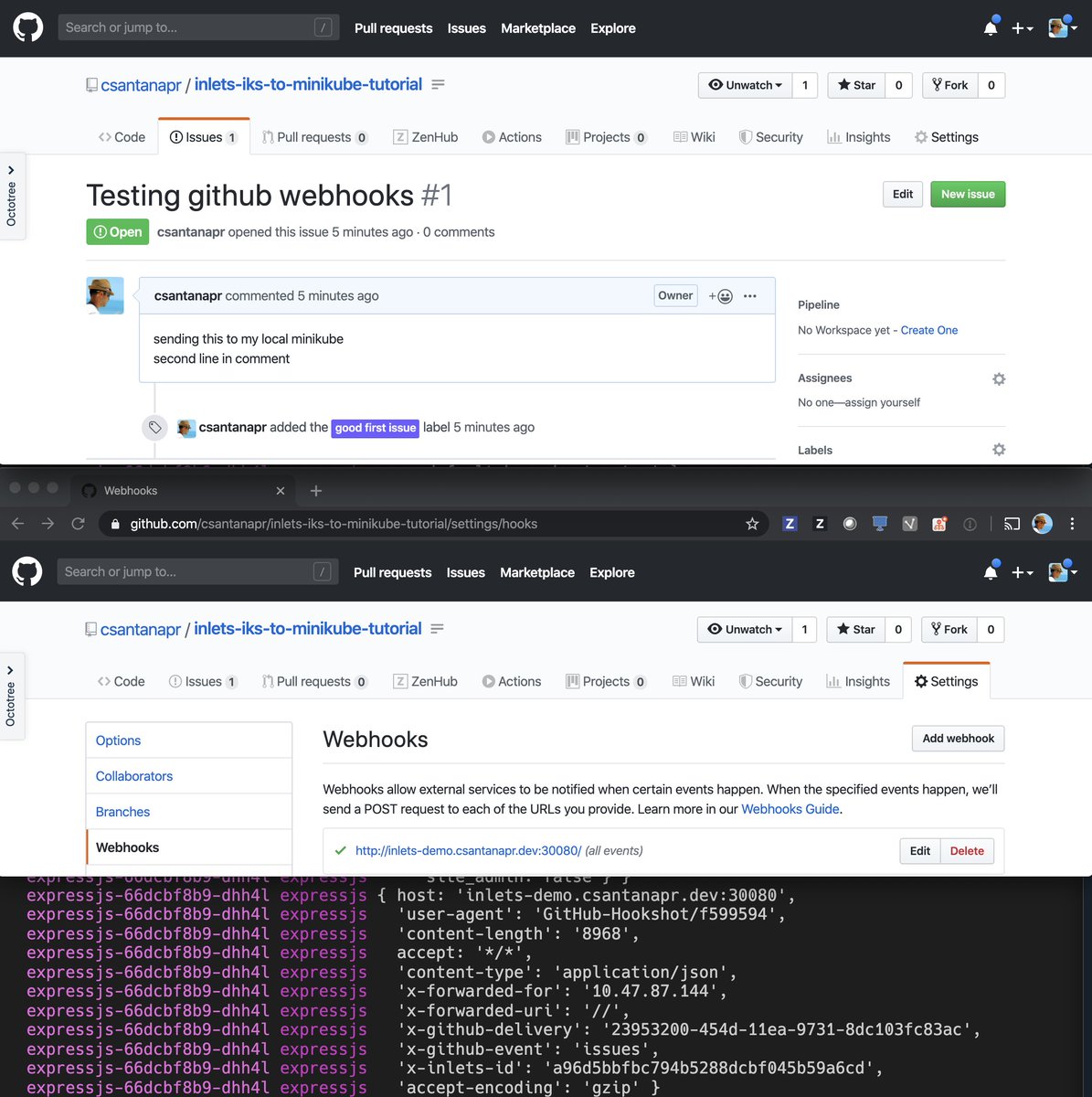Expand Octotree sidebar in top window

11,196
